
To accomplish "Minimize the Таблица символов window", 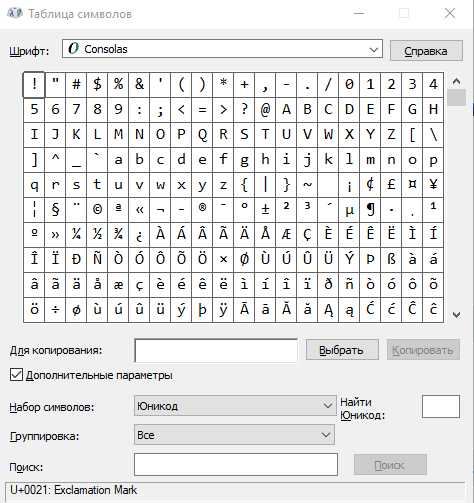I will [359, 13].
